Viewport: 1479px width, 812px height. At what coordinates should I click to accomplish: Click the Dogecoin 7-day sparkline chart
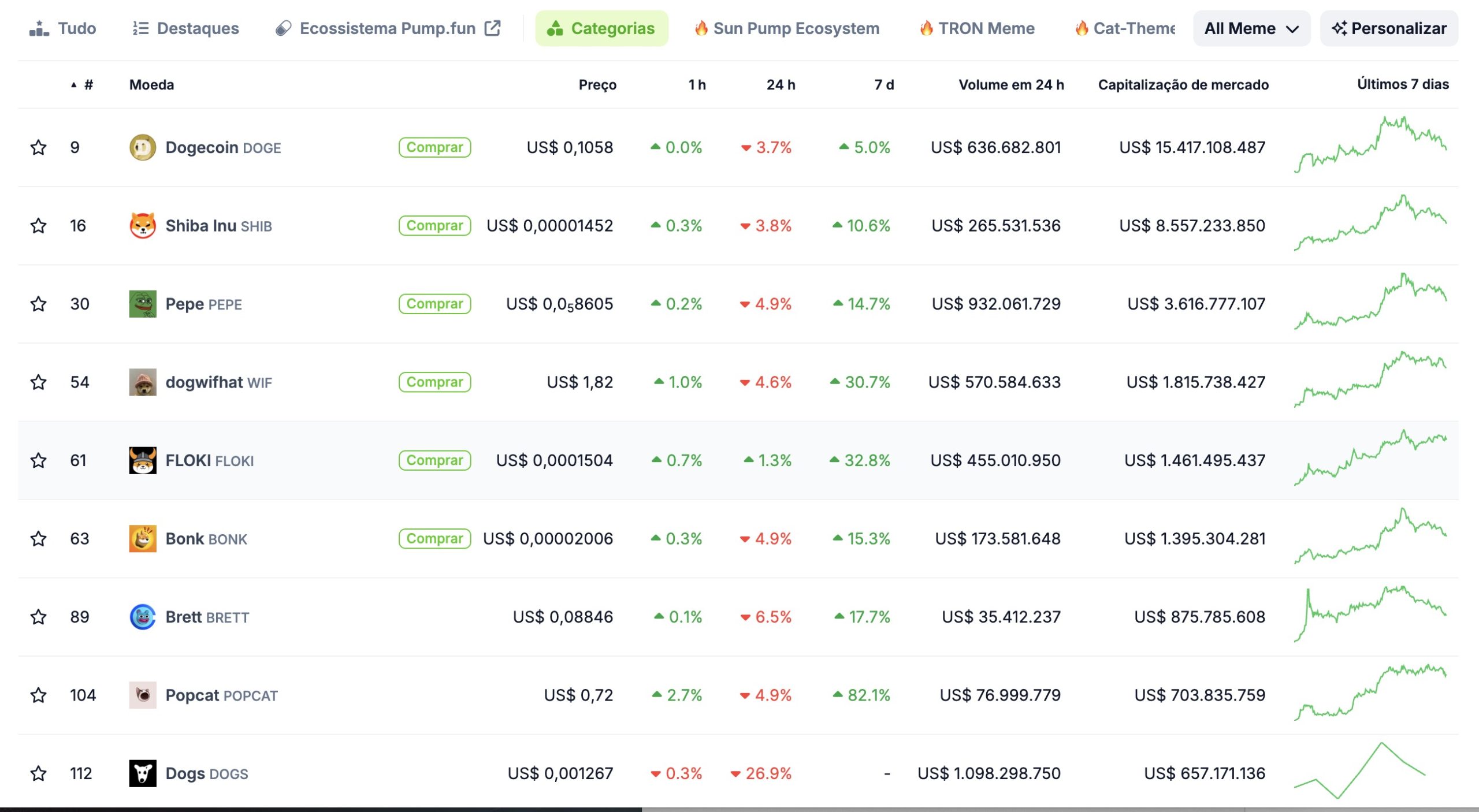[1370, 144]
